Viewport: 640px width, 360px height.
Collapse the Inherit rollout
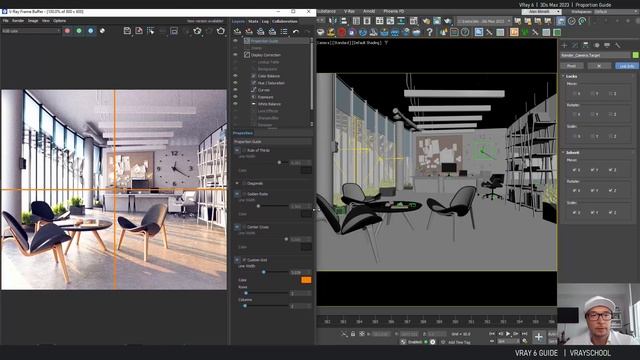[x=563, y=152]
